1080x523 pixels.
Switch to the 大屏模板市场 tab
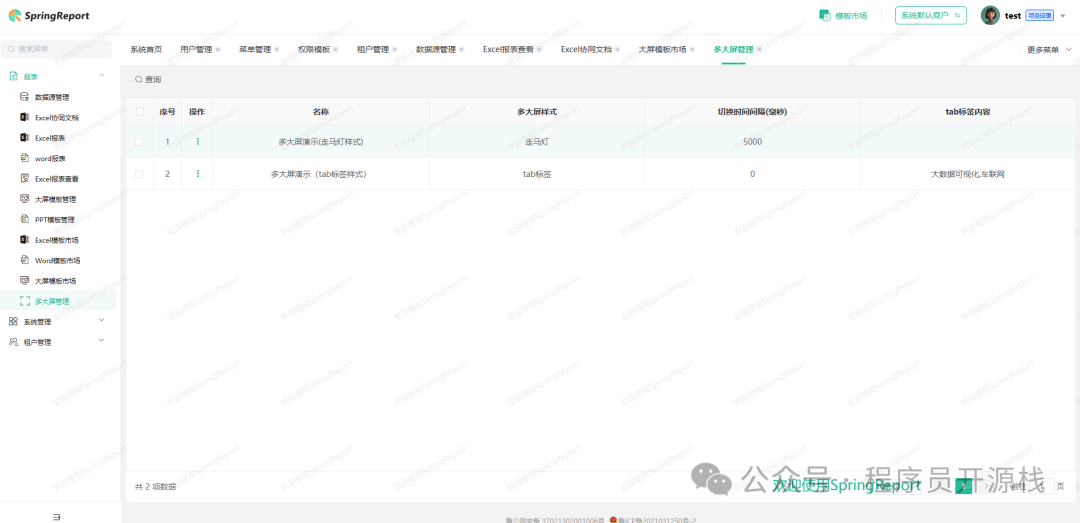(663, 50)
